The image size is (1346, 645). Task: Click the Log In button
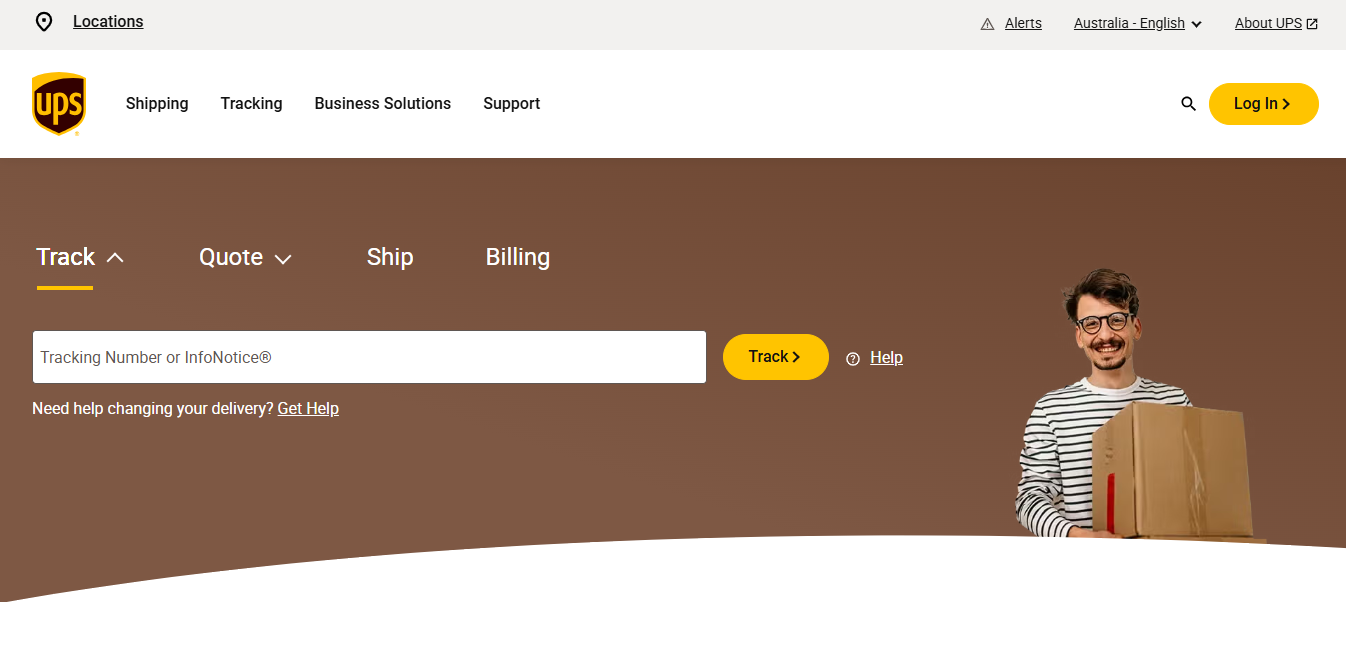pos(1263,103)
